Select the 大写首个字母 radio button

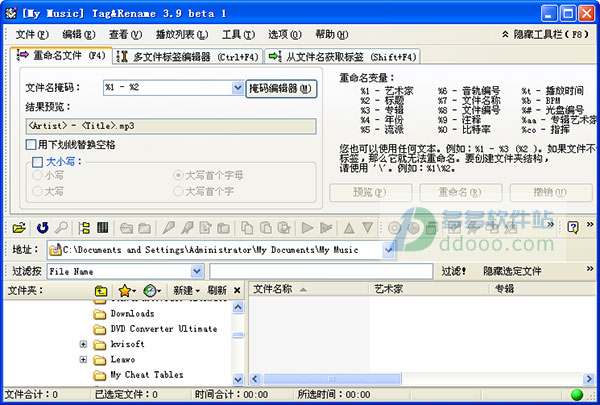(x=178, y=175)
